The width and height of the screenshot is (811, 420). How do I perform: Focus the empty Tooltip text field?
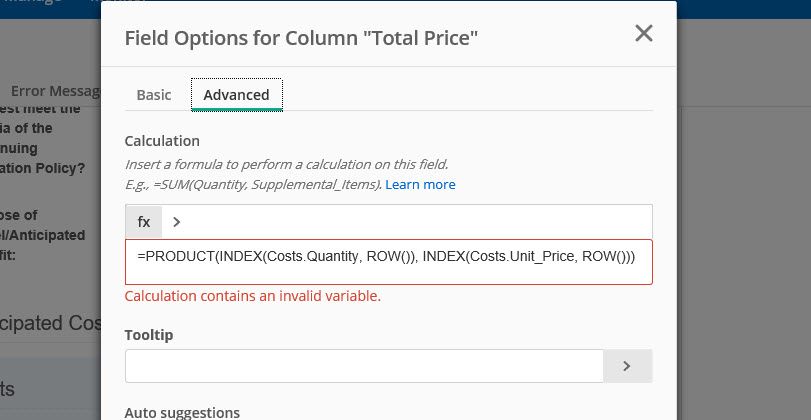(x=364, y=365)
